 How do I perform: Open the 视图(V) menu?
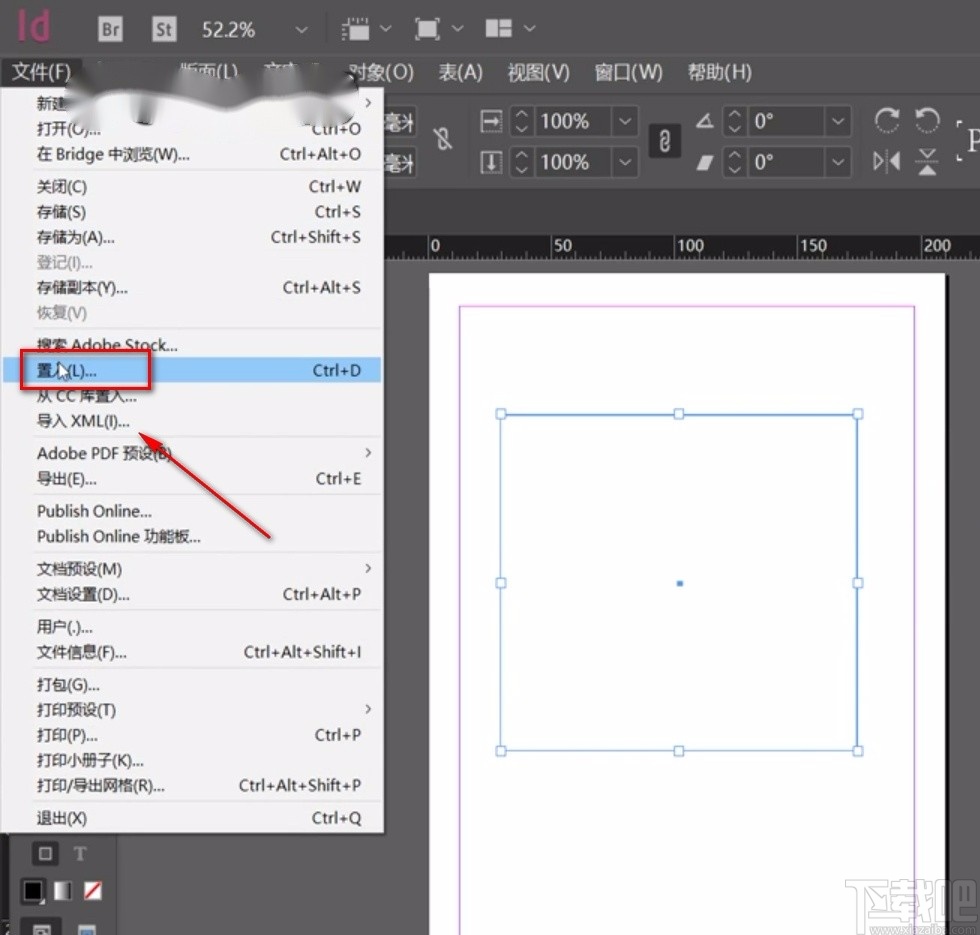[539, 72]
